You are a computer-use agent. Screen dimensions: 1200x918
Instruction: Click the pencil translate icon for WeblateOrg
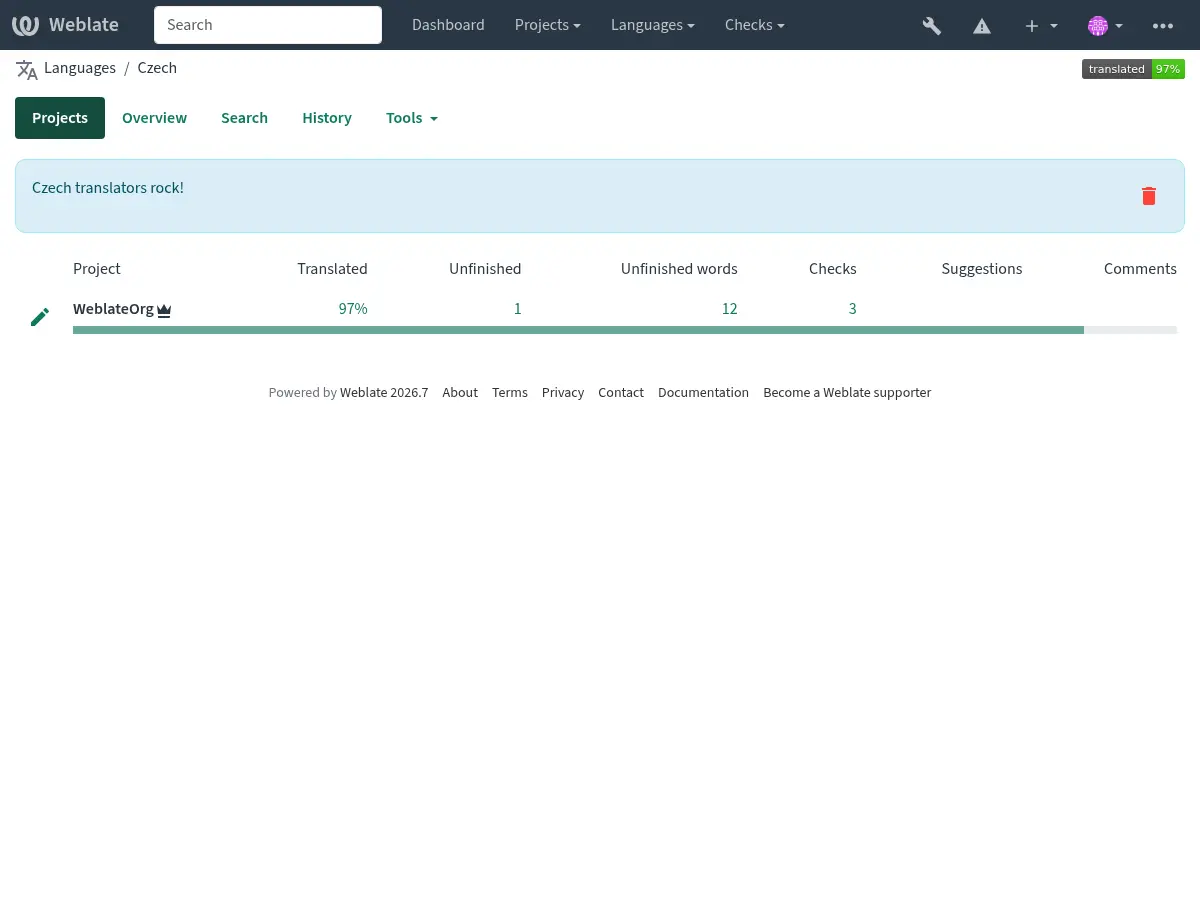(x=40, y=317)
